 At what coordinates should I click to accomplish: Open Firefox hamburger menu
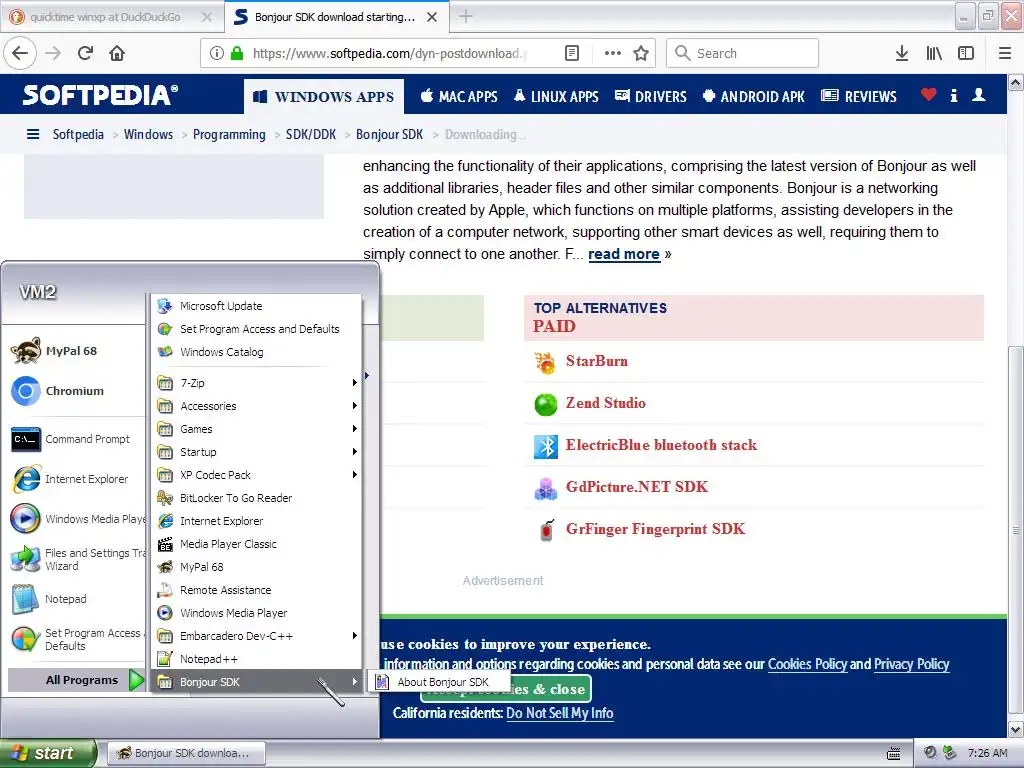click(1005, 54)
